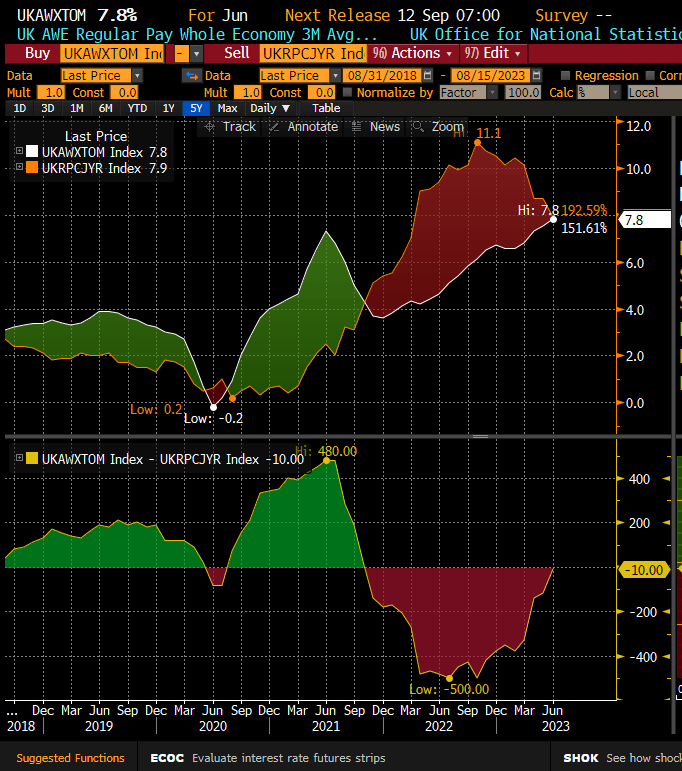Click the chart icon before second Data
This screenshot has width=682, height=771.
coord(191,76)
